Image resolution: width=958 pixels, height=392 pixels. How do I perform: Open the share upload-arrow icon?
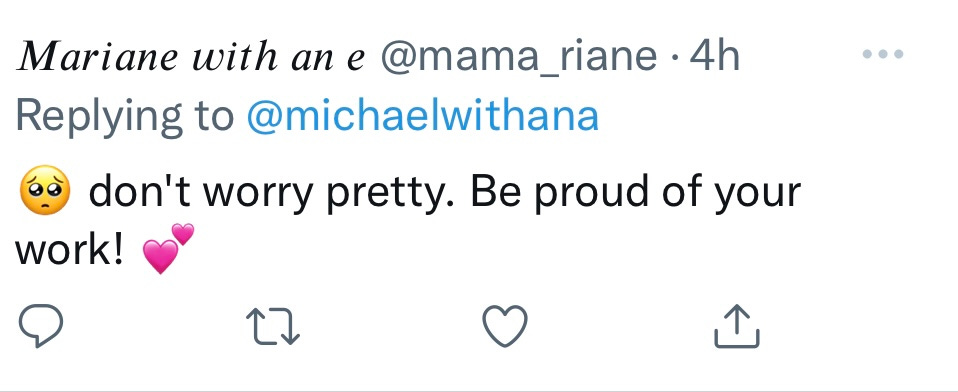coord(737,327)
